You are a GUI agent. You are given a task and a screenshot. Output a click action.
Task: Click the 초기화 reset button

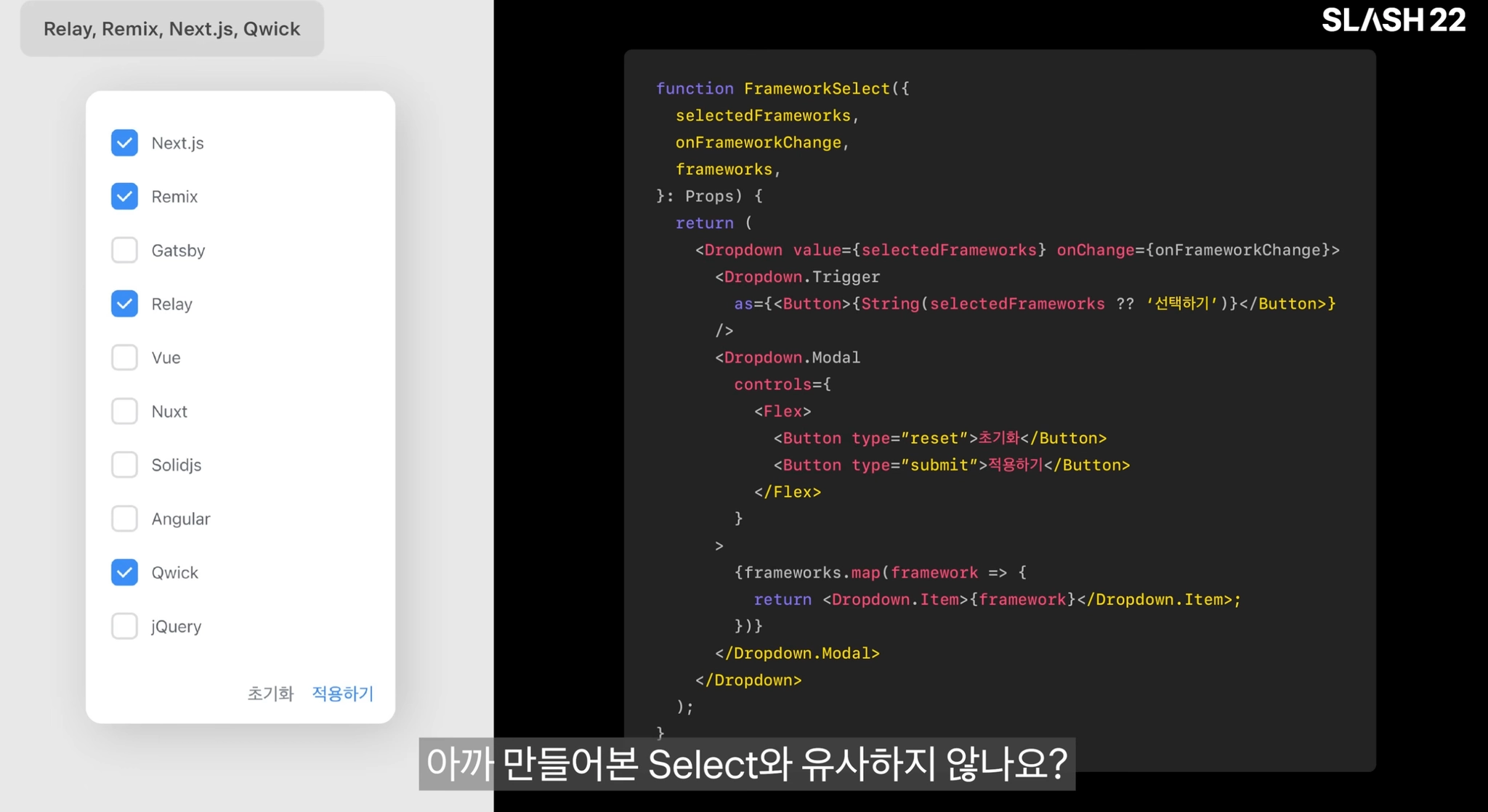(x=270, y=694)
